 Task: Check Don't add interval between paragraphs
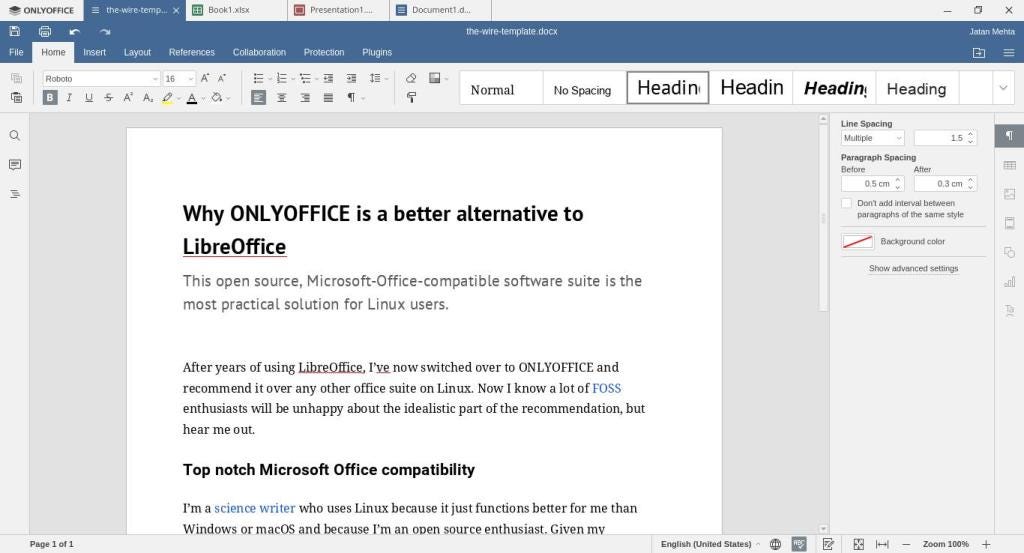[x=846, y=203]
